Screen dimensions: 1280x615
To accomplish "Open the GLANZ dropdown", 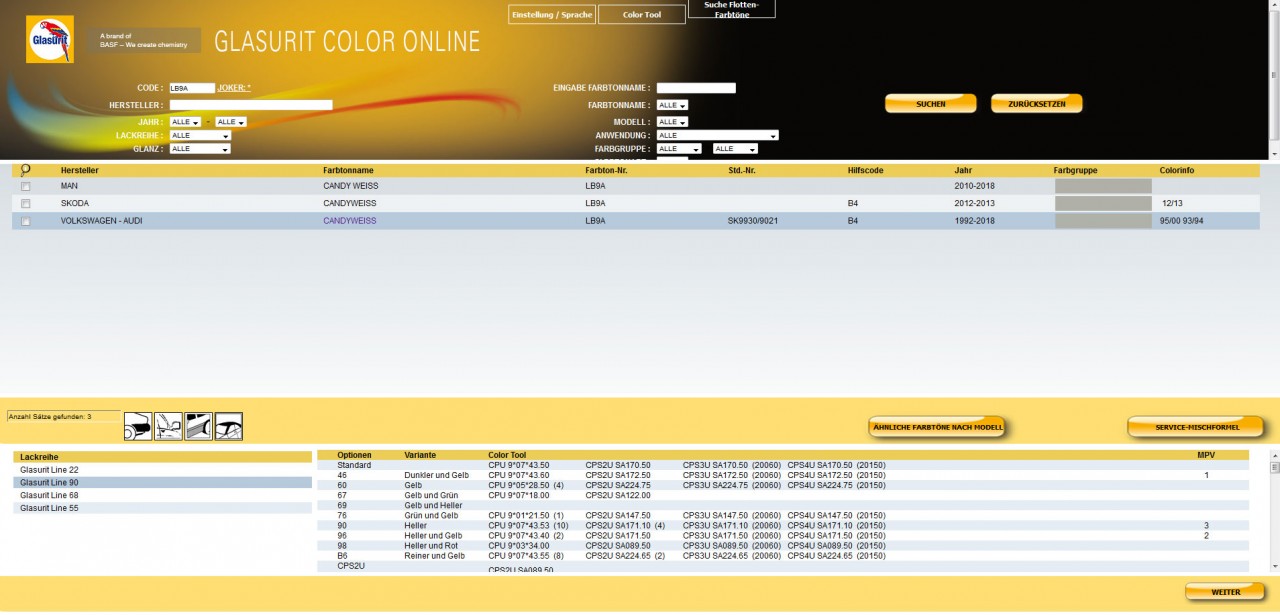I will click(x=200, y=149).
